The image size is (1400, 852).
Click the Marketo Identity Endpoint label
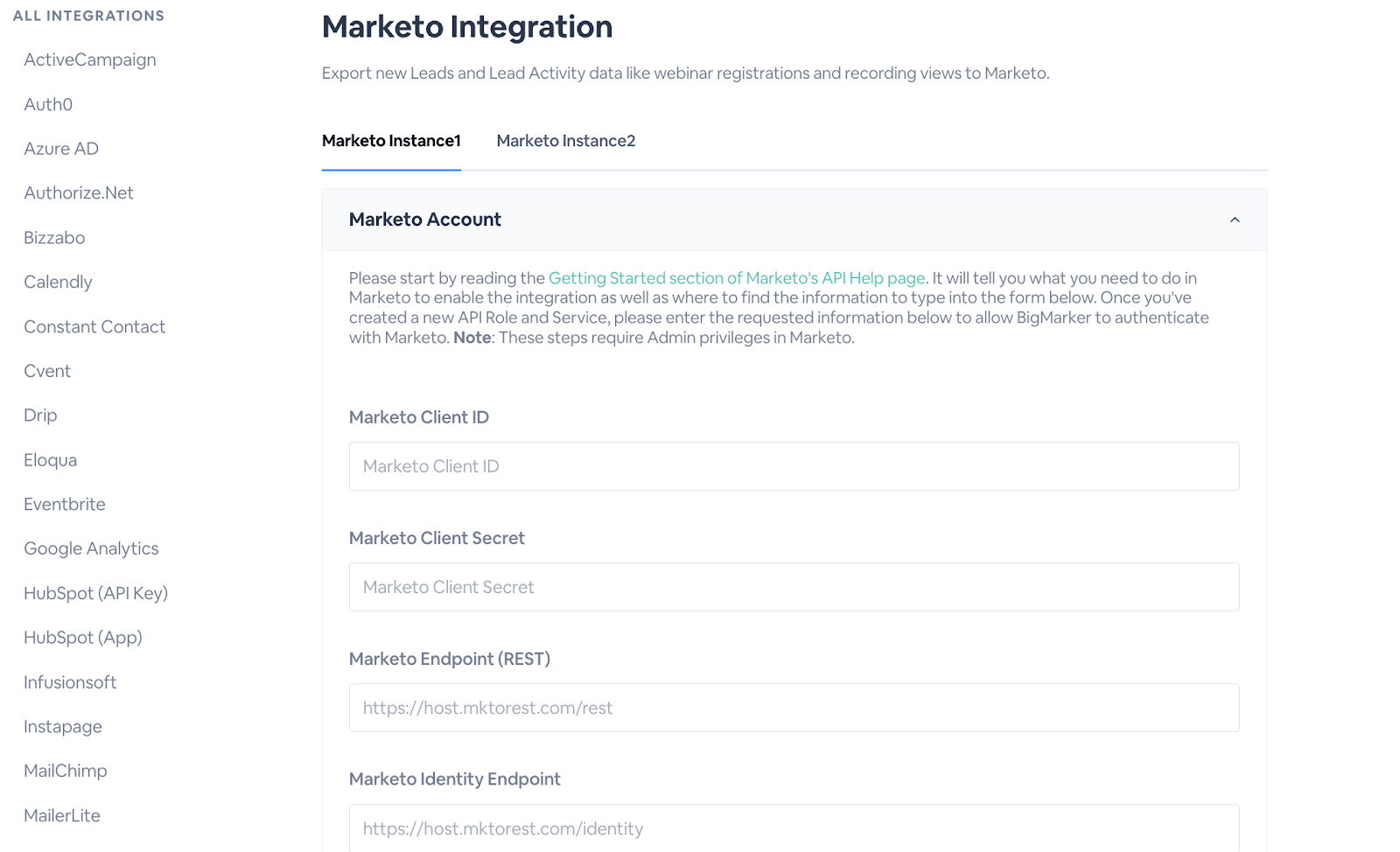tap(455, 779)
